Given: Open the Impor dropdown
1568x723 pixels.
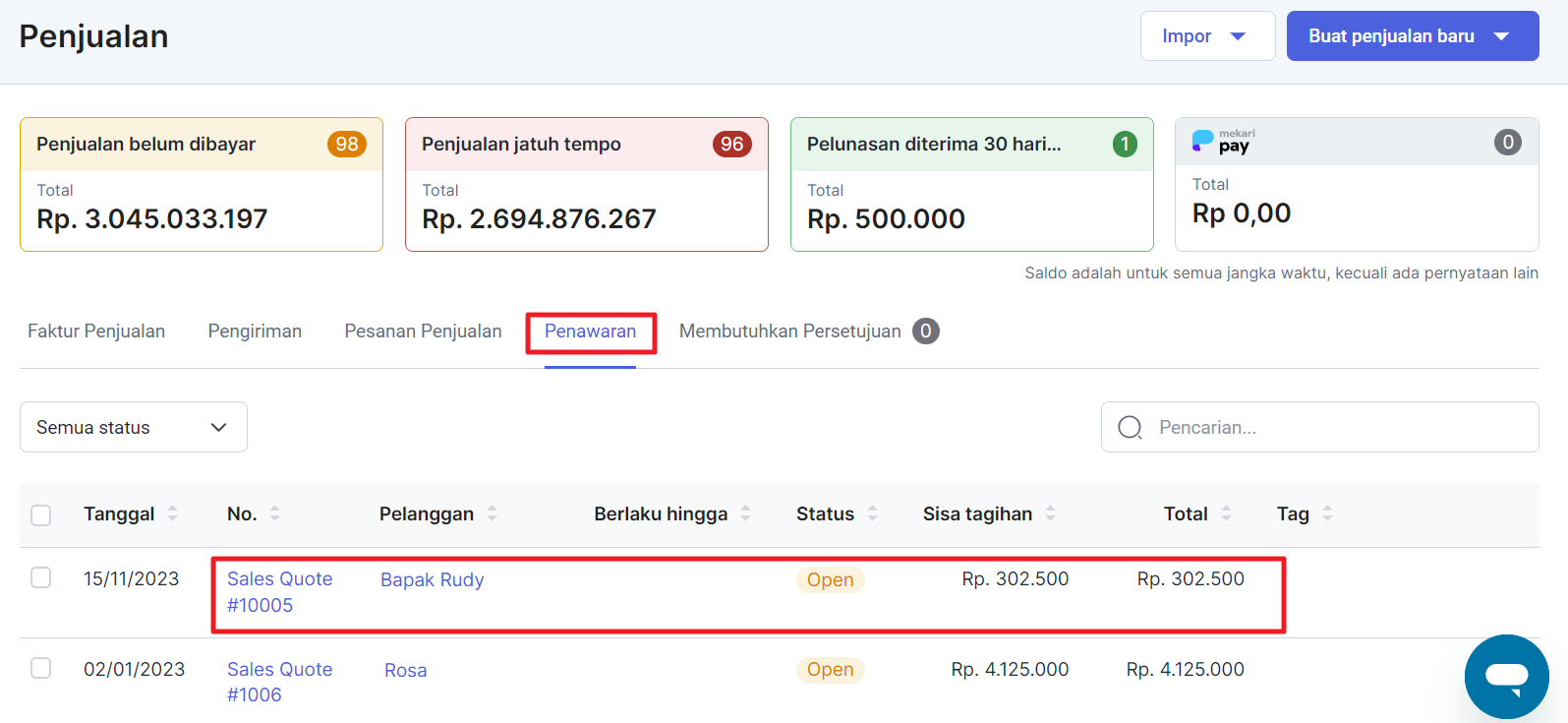Looking at the screenshot, I should click(x=1206, y=36).
